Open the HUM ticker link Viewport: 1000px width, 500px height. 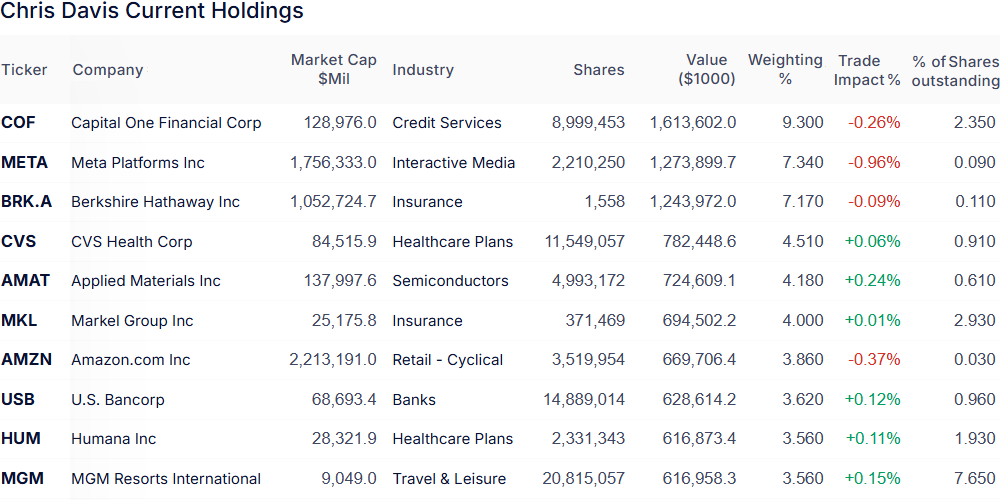coord(20,439)
